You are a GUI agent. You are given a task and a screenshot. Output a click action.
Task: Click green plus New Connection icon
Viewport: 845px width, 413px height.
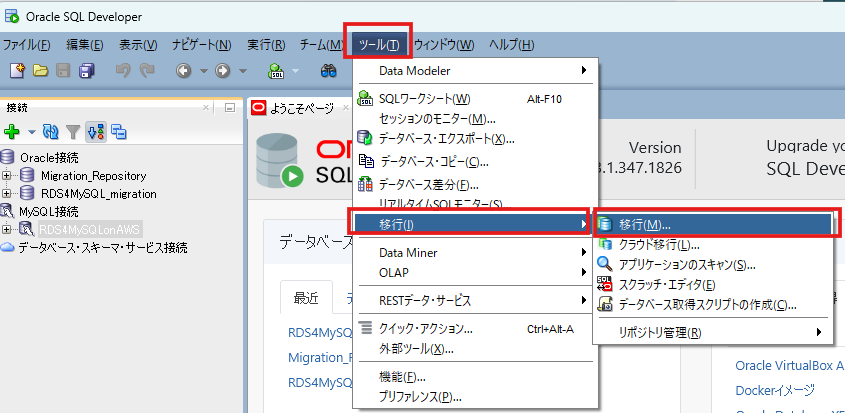12,132
